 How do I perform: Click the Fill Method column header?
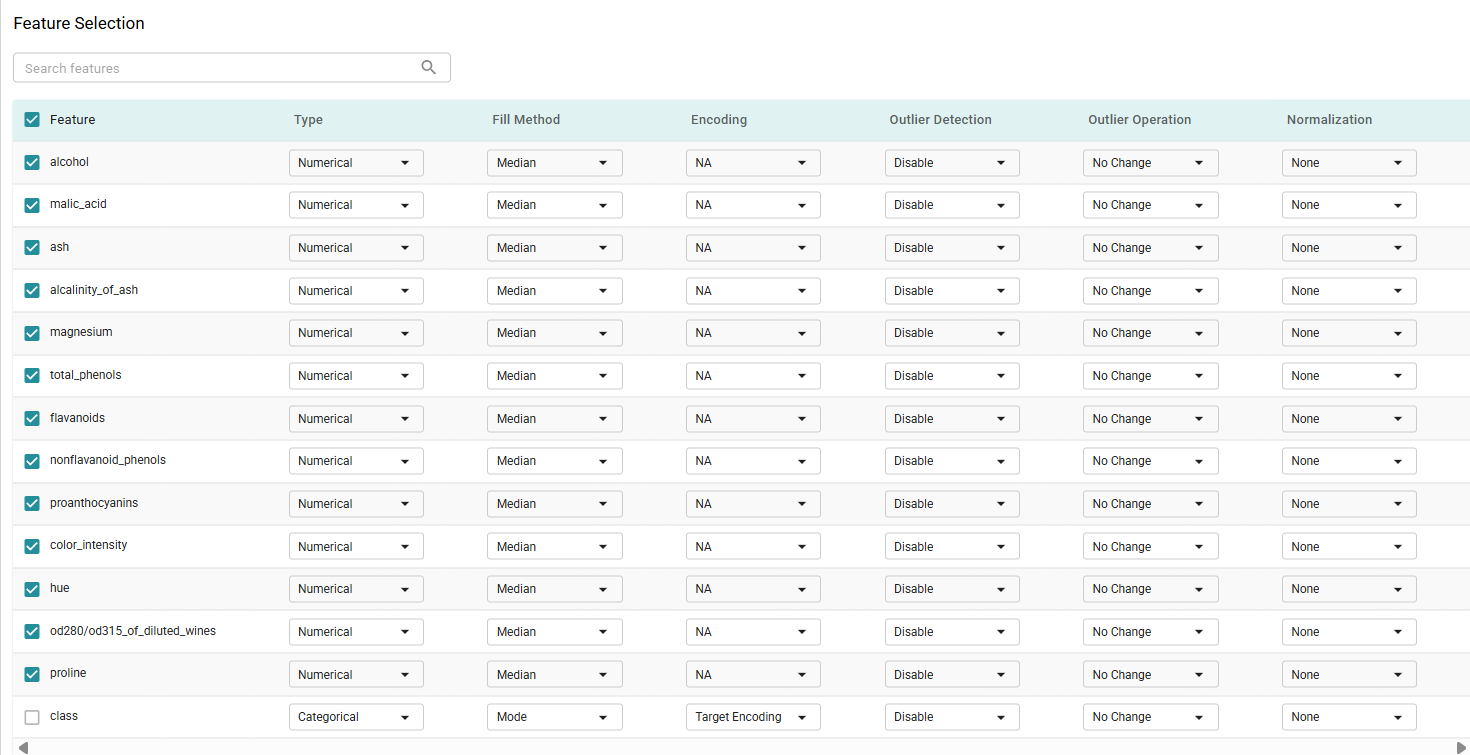point(526,120)
